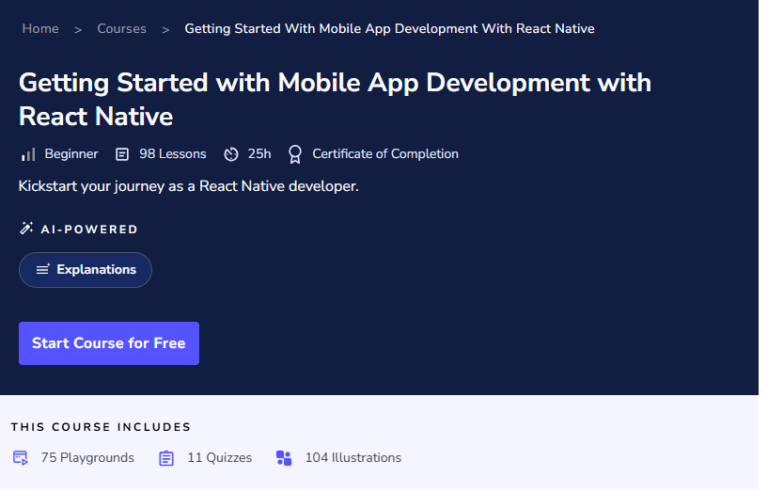Click the course tagline about React Native developer
Screen dimensions: 768x492
point(188,186)
